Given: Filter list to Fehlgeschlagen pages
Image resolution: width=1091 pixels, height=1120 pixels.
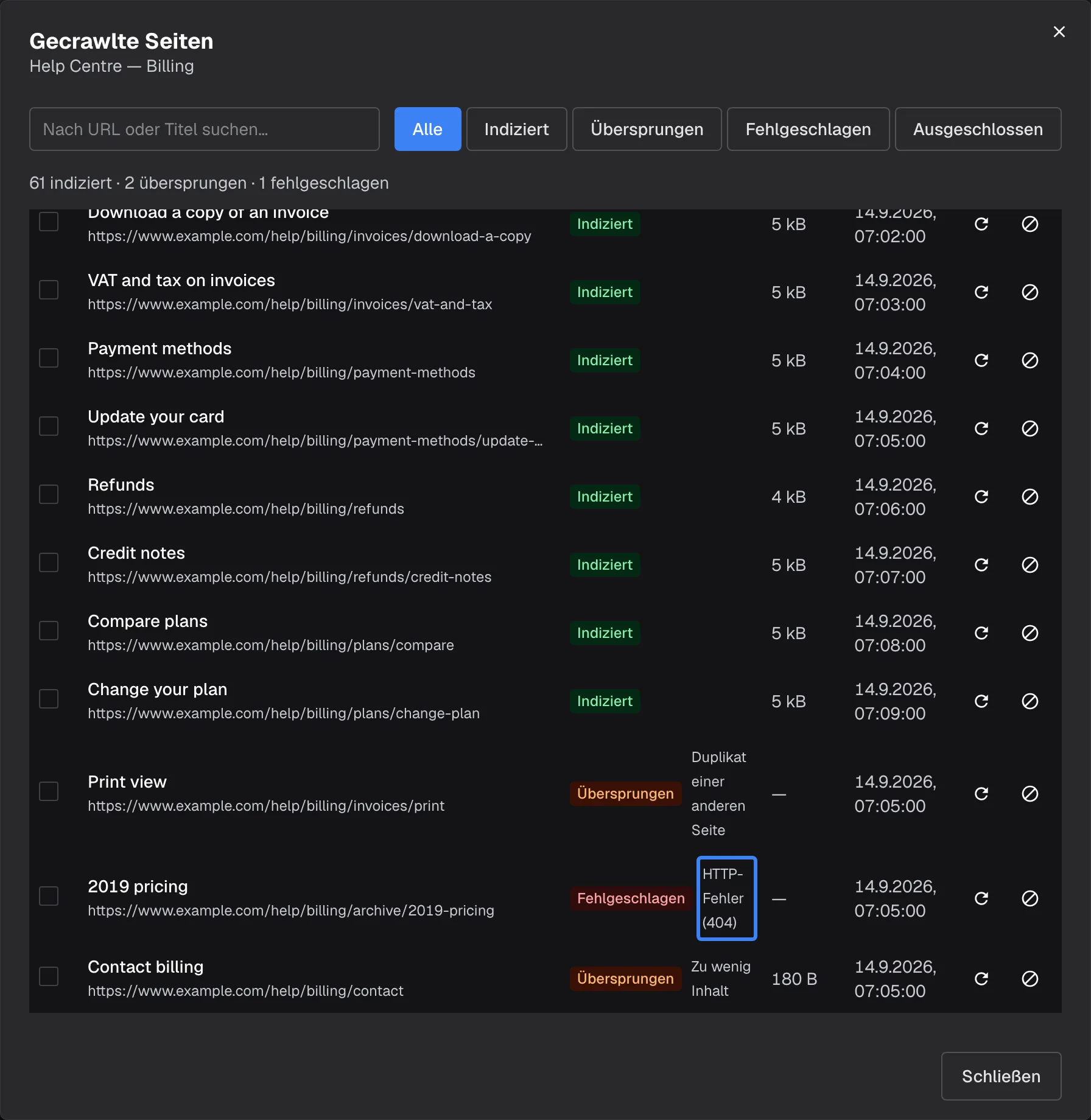Looking at the screenshot, I should (808, 129).
